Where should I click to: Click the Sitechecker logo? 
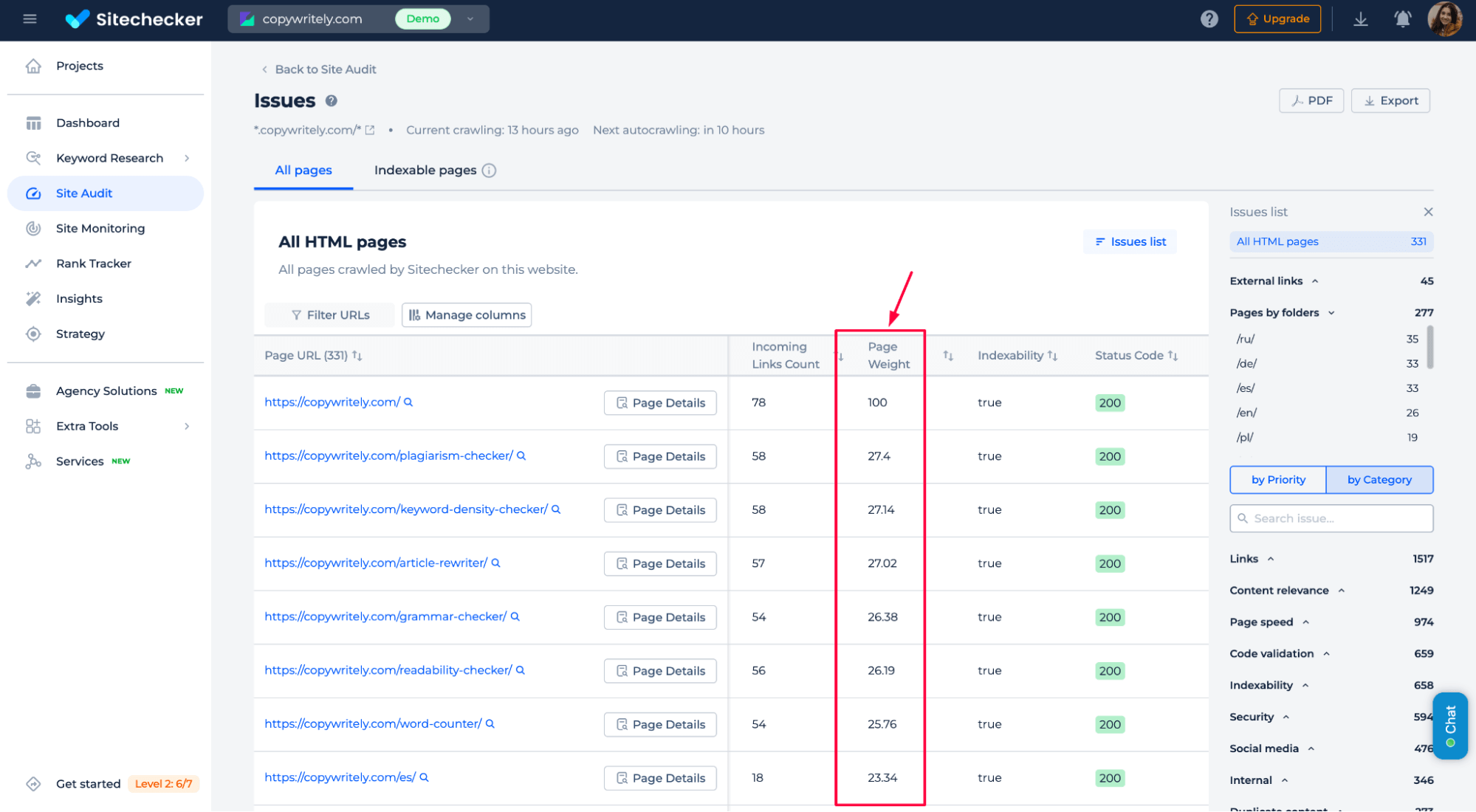coord(134,19)
